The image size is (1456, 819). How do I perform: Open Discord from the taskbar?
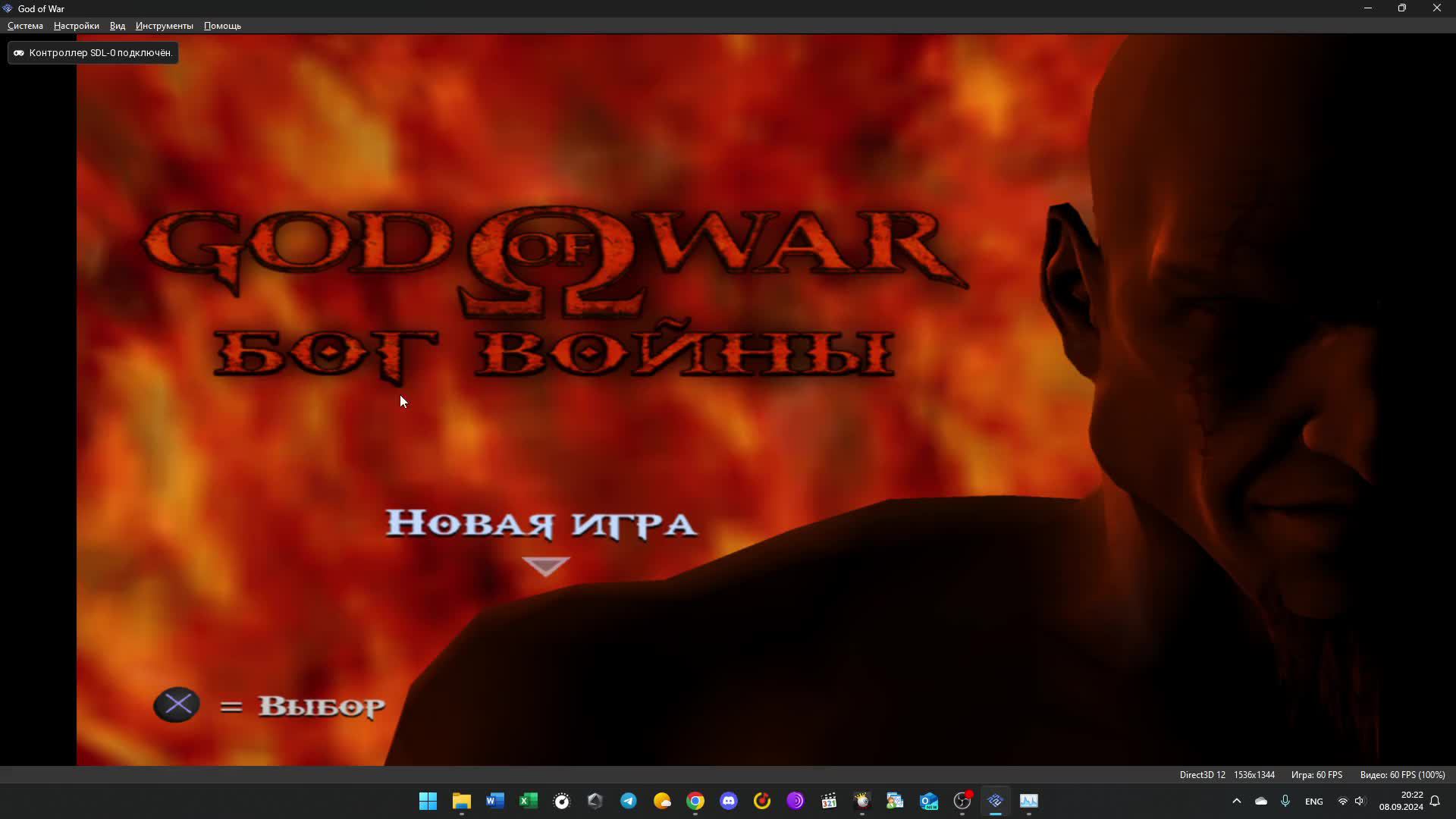(729, 801)
